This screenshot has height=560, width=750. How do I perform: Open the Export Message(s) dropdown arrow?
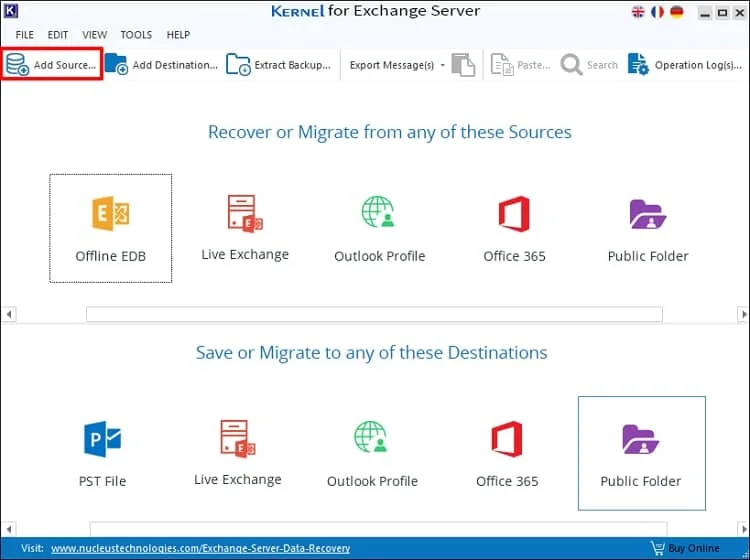[442, 65]
